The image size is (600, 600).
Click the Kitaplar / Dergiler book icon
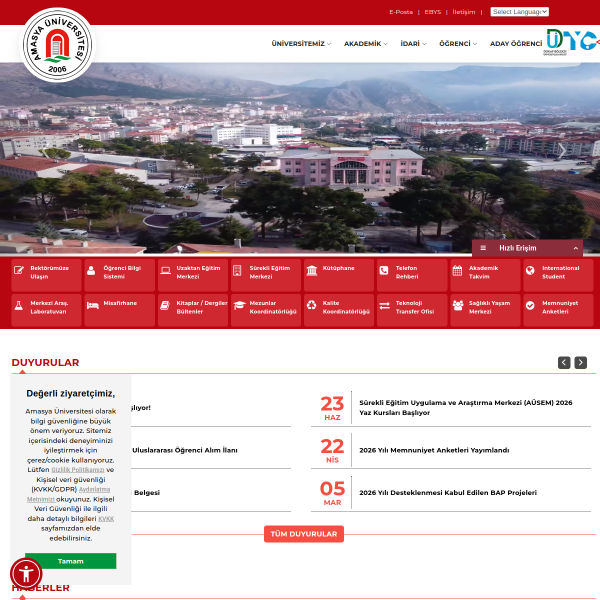click(x=165, y=305)
